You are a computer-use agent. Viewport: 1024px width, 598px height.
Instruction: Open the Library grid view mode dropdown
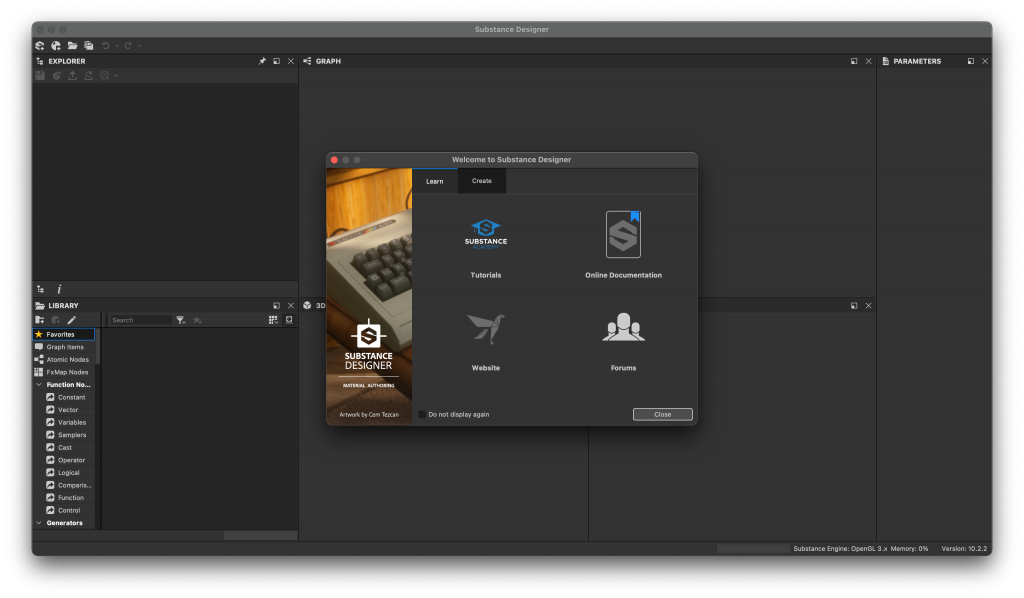point(273,320)
